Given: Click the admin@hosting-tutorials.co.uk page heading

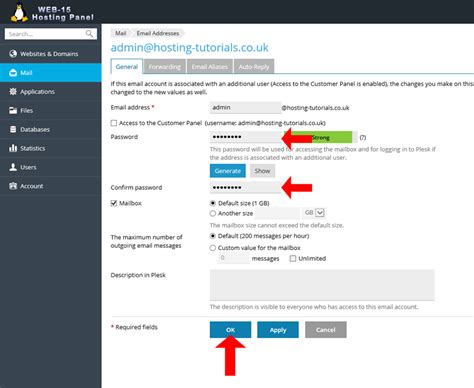Looking at the screenshot, I should point(189,47).
